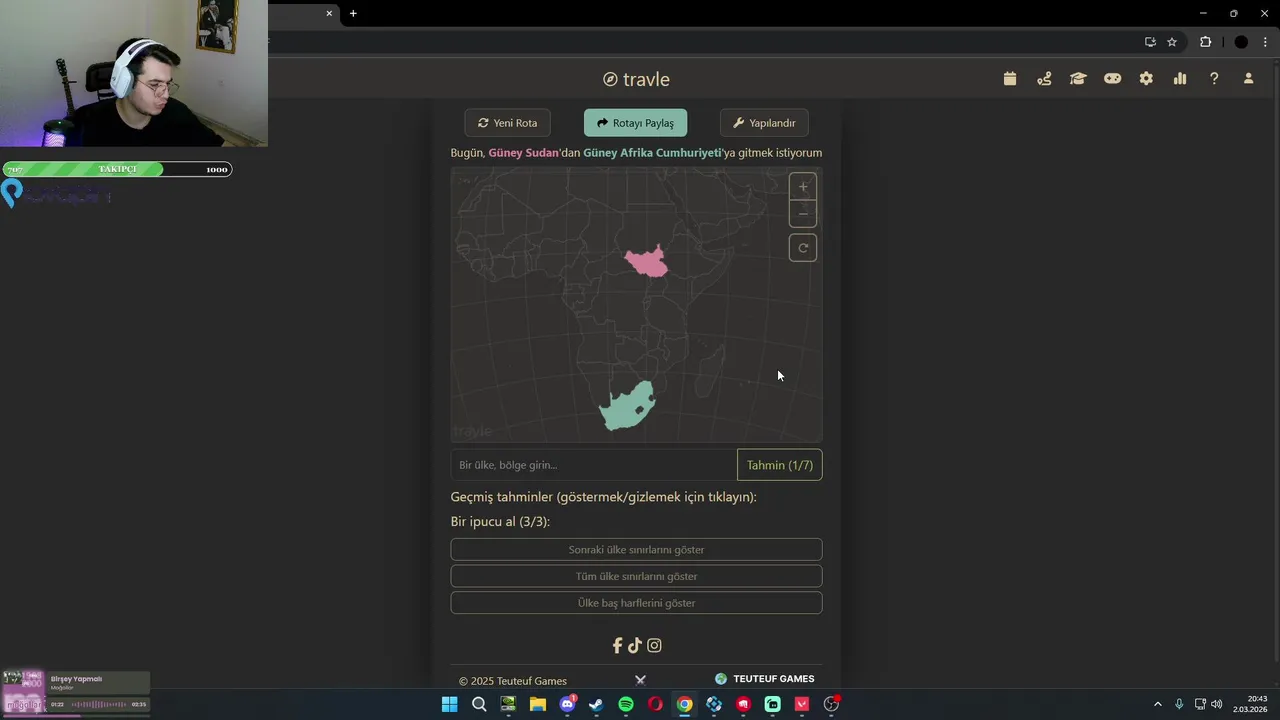Image resolution: width=1280 pixels, height=720 pixels.
Task: Open the calendar of past games
Action: point(1010,79)
